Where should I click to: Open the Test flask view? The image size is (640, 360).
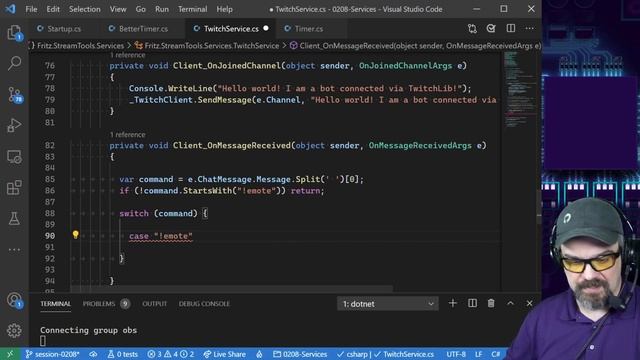[x=14, y=219]
